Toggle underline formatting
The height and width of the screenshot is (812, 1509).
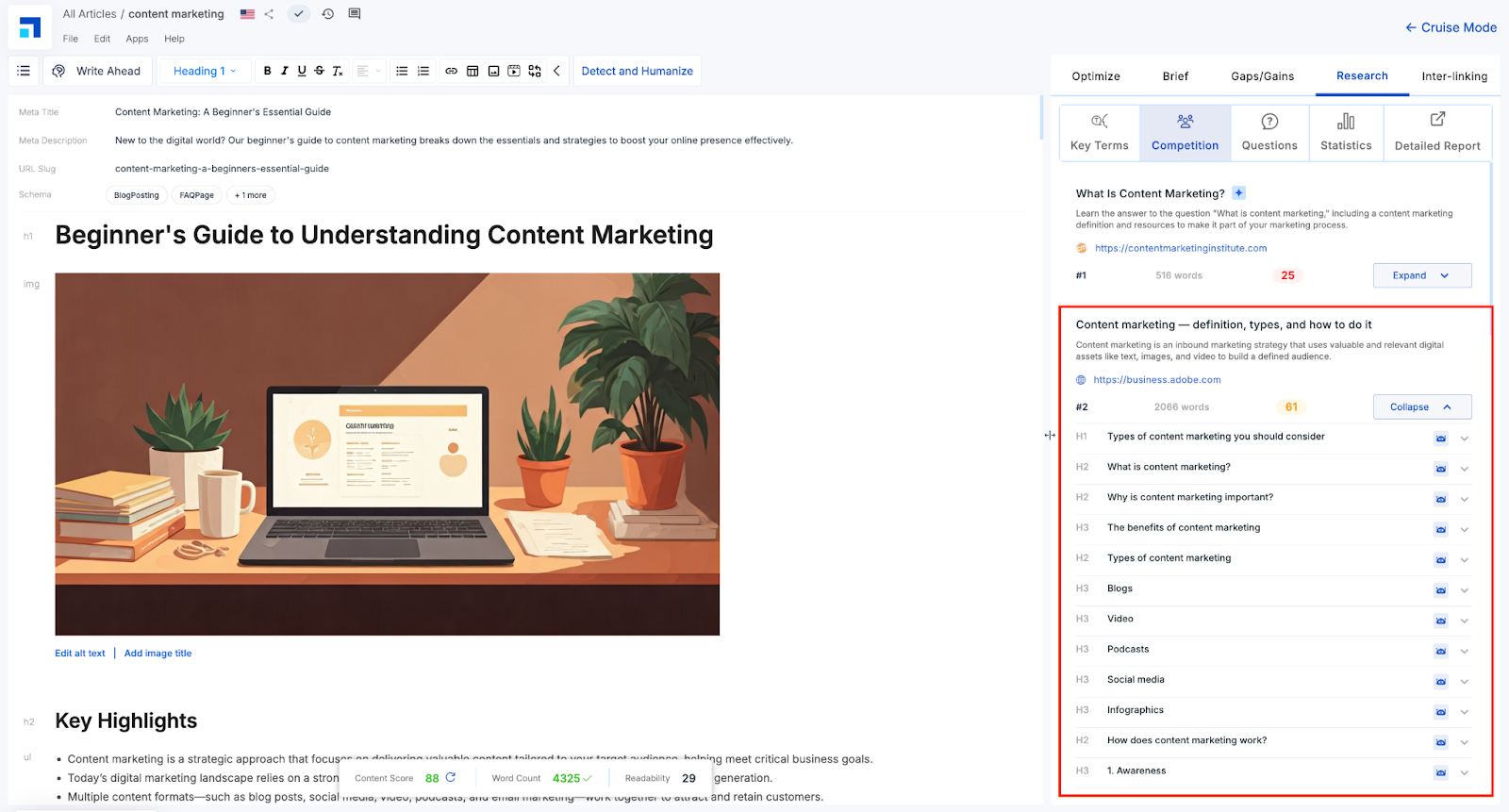[302, 71]
